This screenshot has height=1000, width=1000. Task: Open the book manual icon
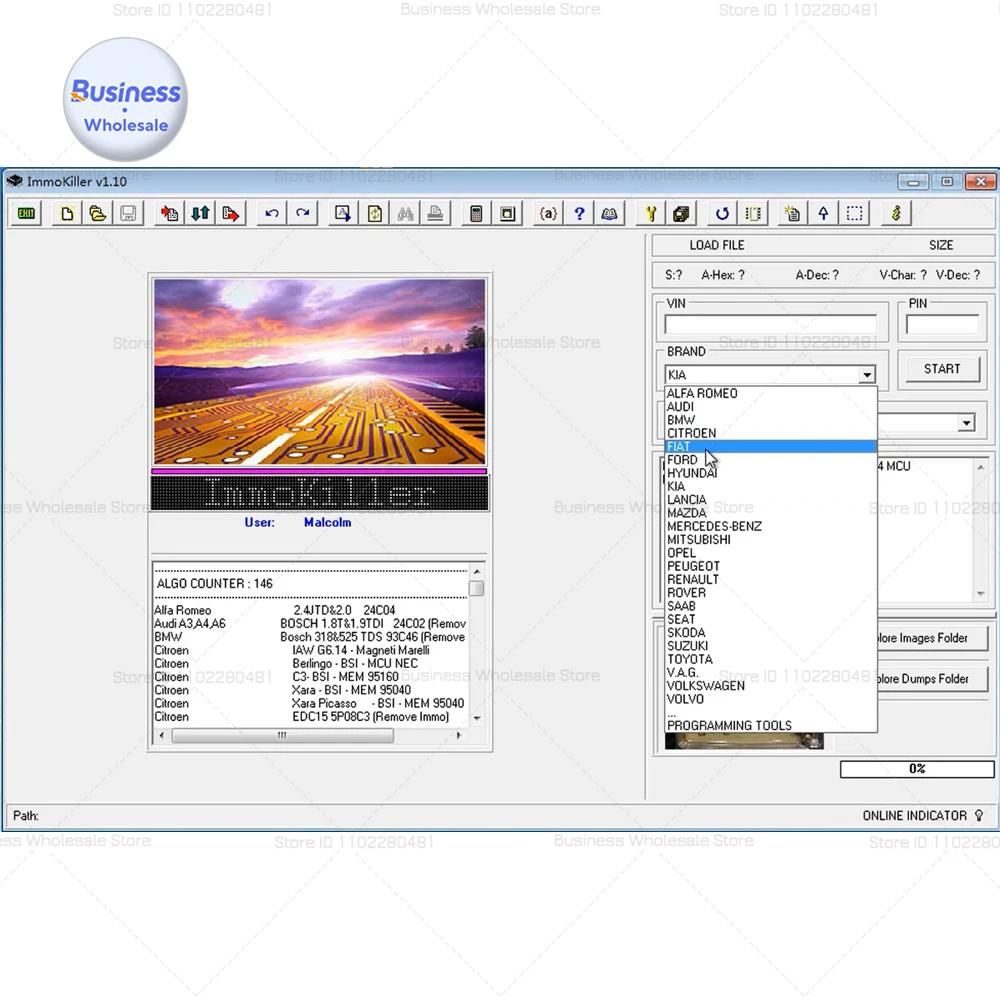click(x=610, y=214)
